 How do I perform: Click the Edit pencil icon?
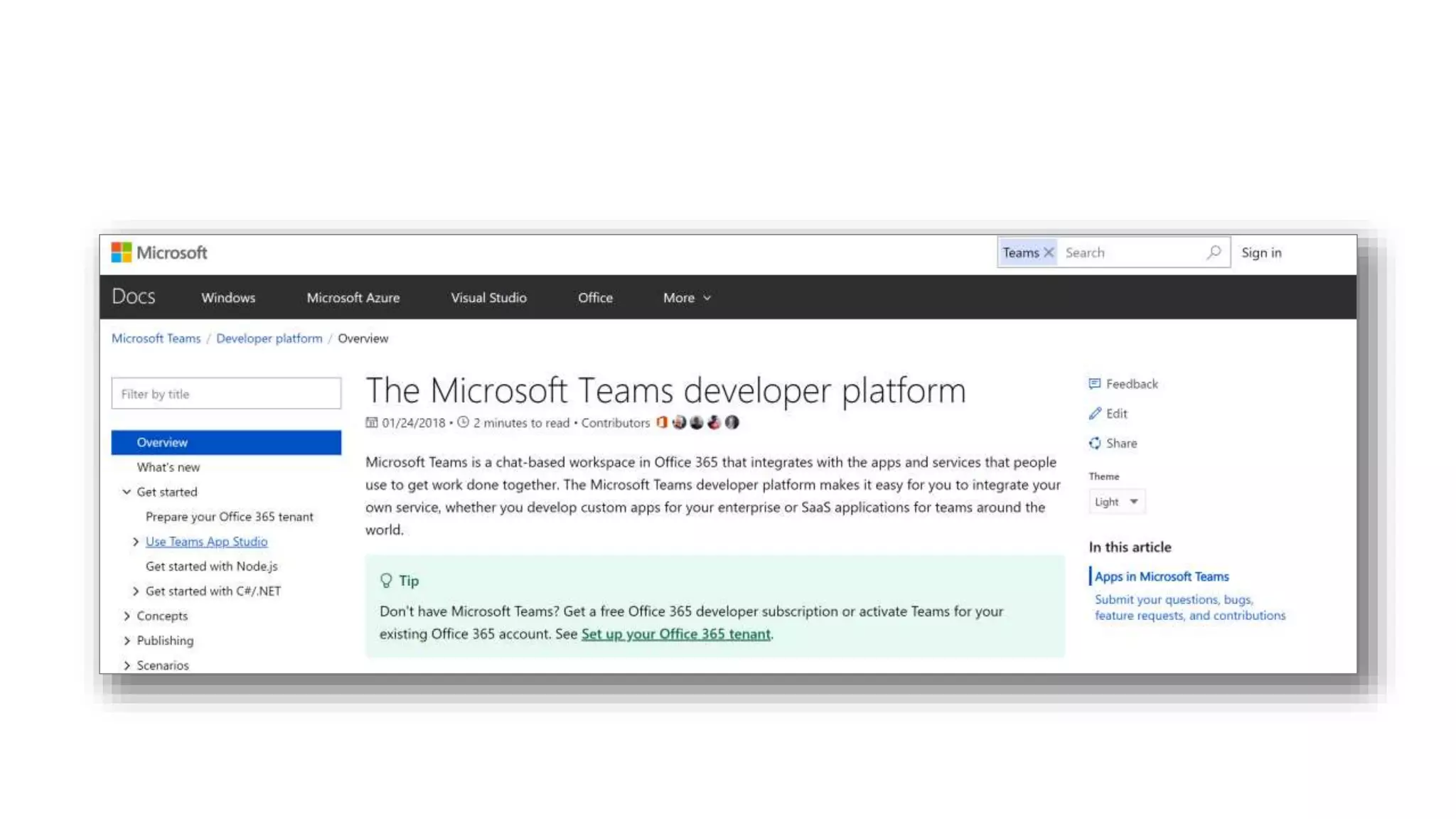1095,414
